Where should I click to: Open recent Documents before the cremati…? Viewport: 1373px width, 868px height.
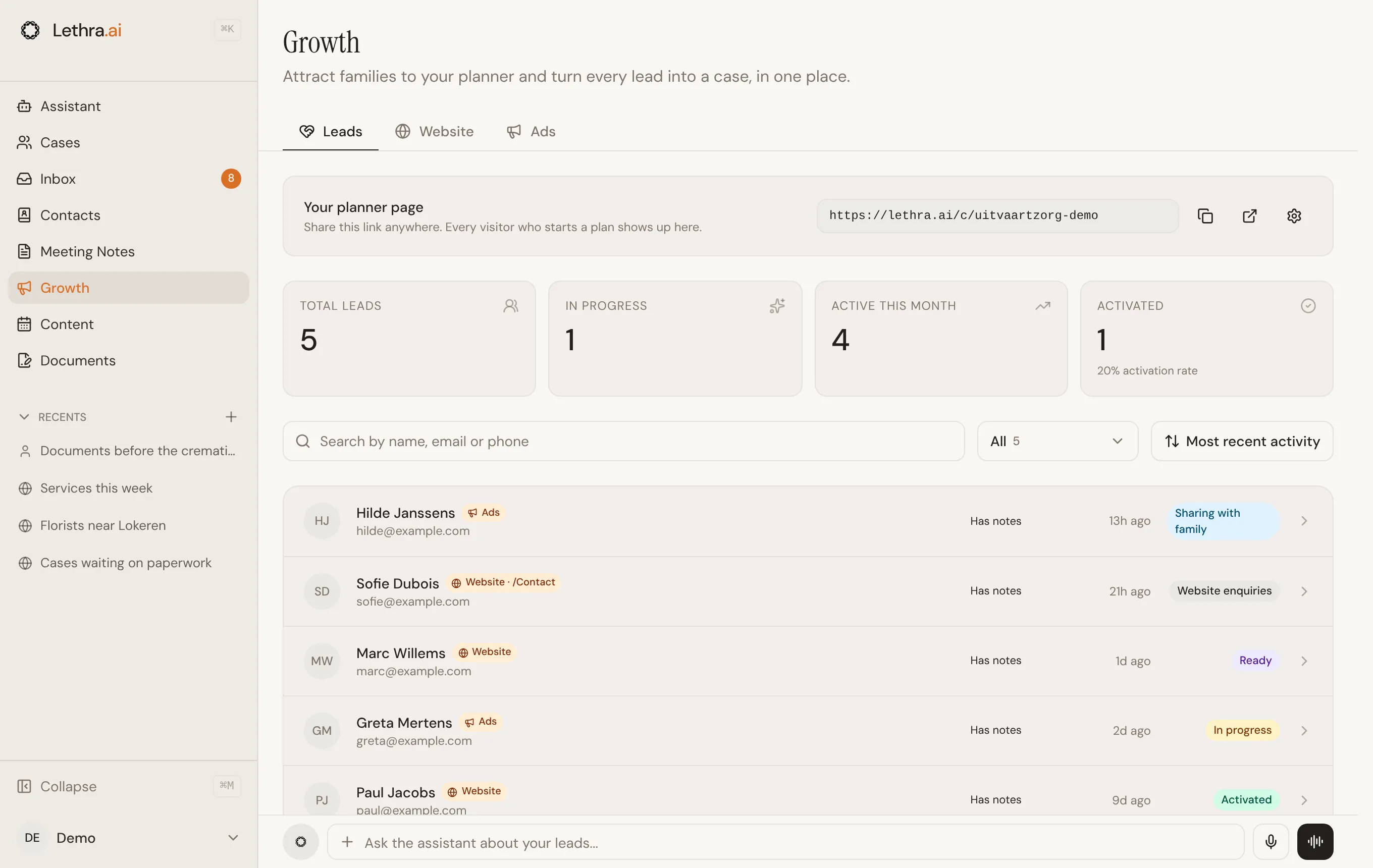point(128,451)
